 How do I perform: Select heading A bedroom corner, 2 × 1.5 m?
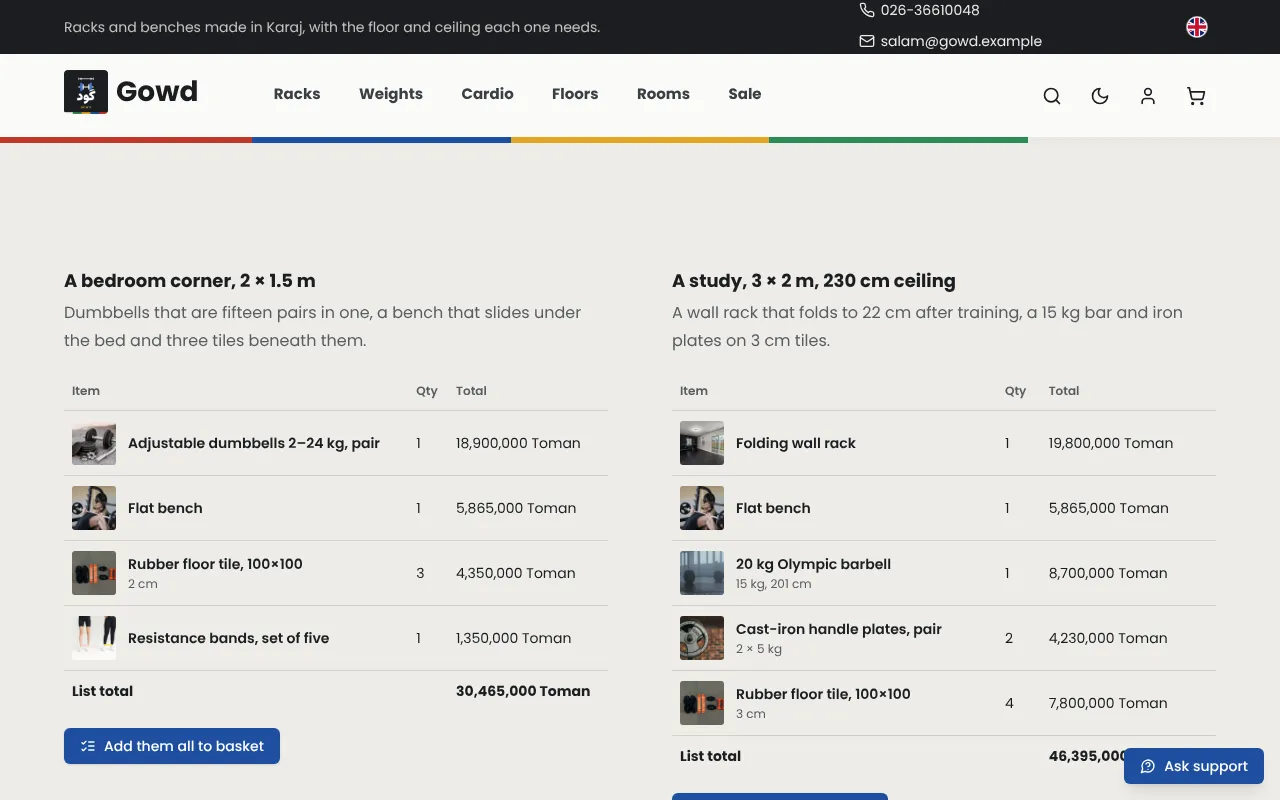click(x=190, y=281)
